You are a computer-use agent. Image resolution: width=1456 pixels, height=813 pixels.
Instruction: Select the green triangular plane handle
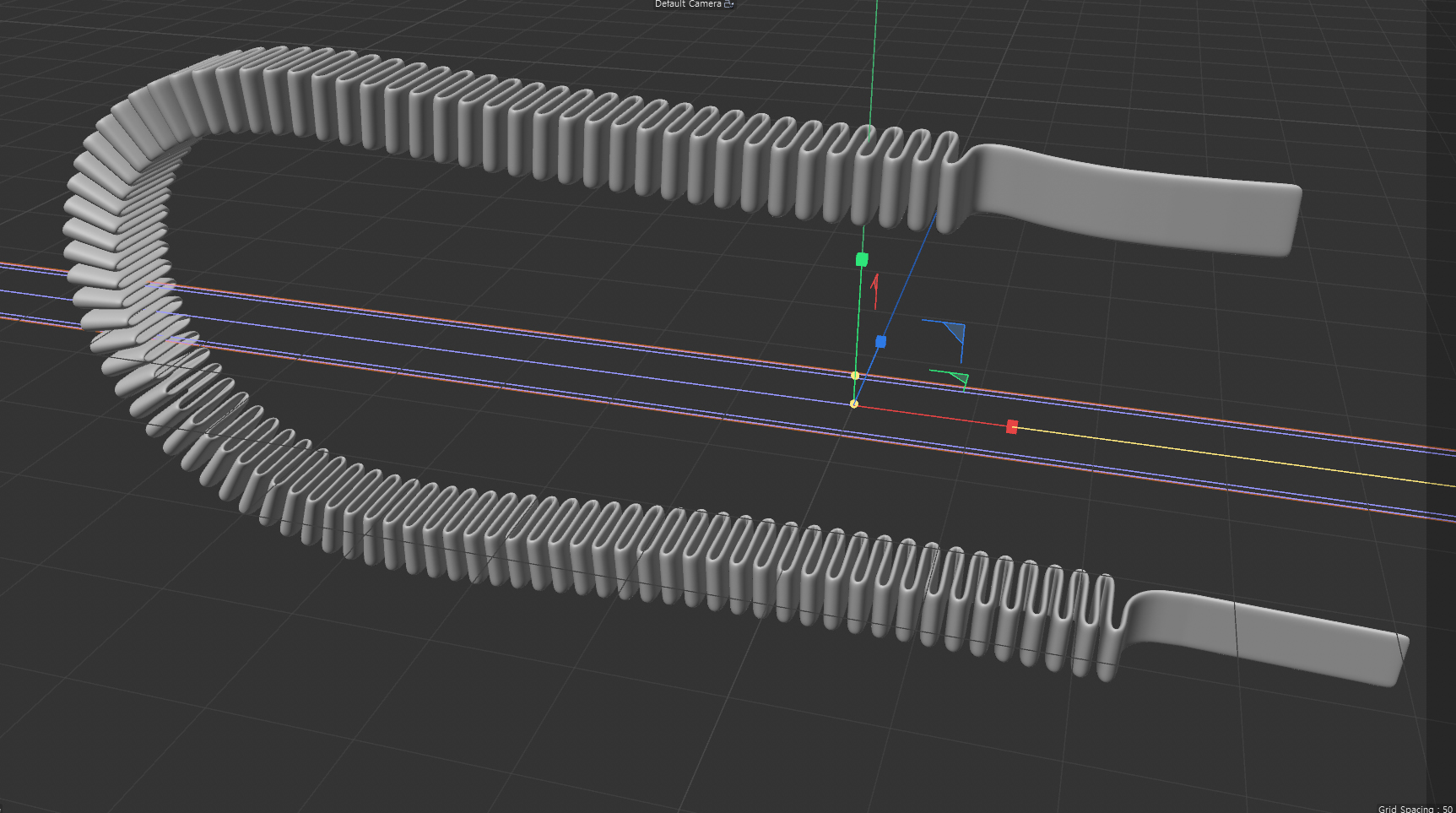coord(958,378)
